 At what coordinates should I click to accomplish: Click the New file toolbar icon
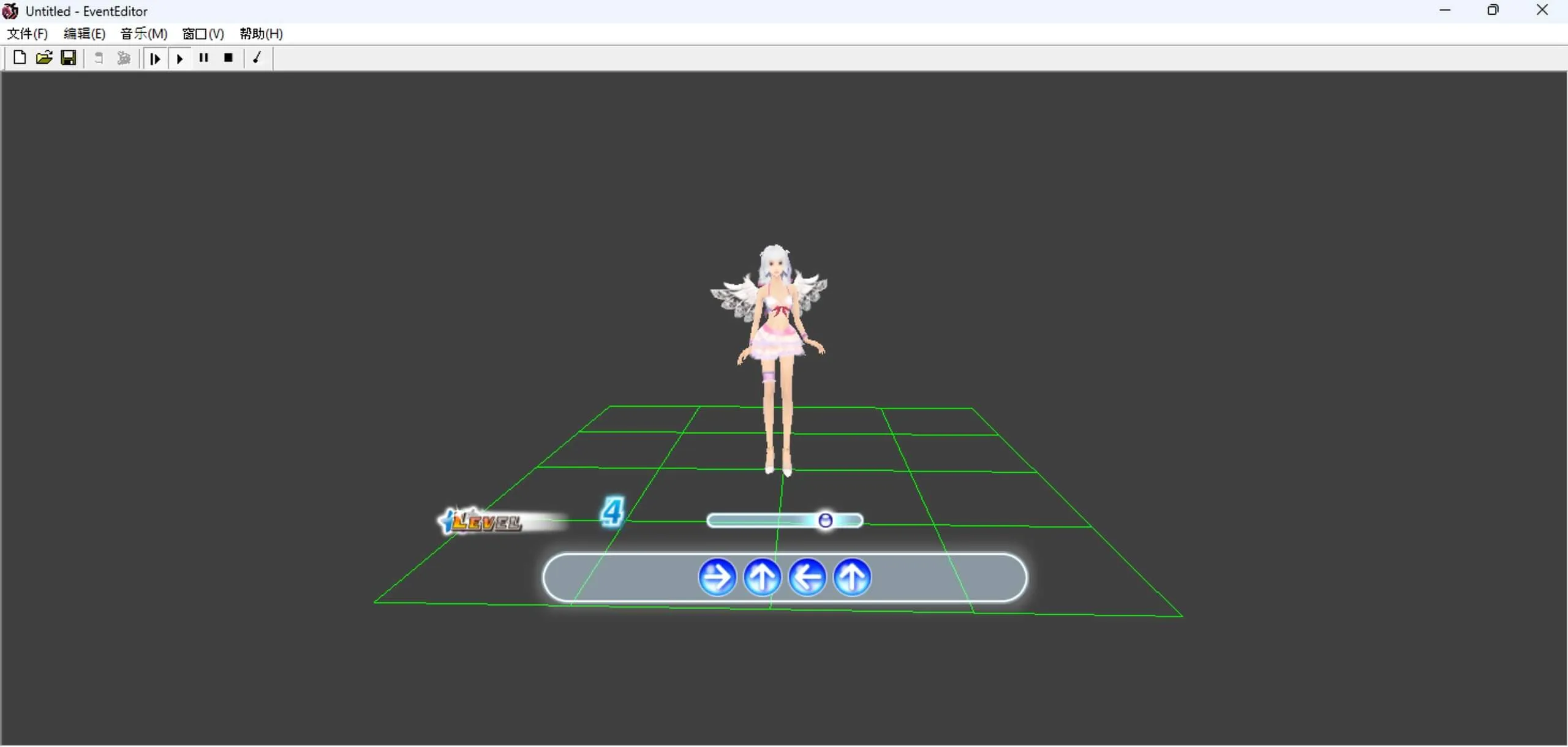[20, 58]
